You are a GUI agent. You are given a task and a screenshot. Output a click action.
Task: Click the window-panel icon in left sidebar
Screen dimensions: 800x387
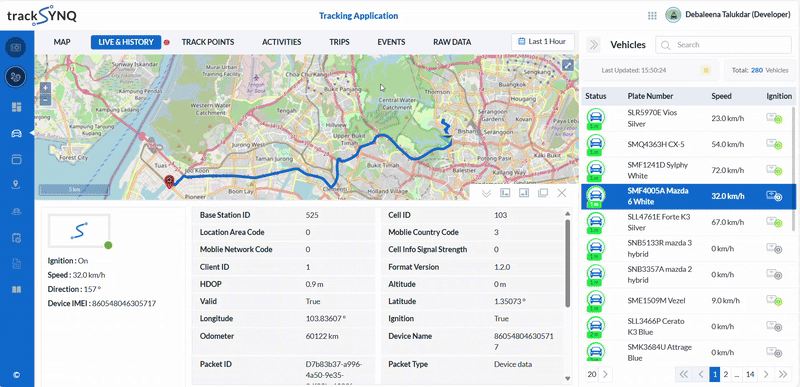click(x=17, y=159)
